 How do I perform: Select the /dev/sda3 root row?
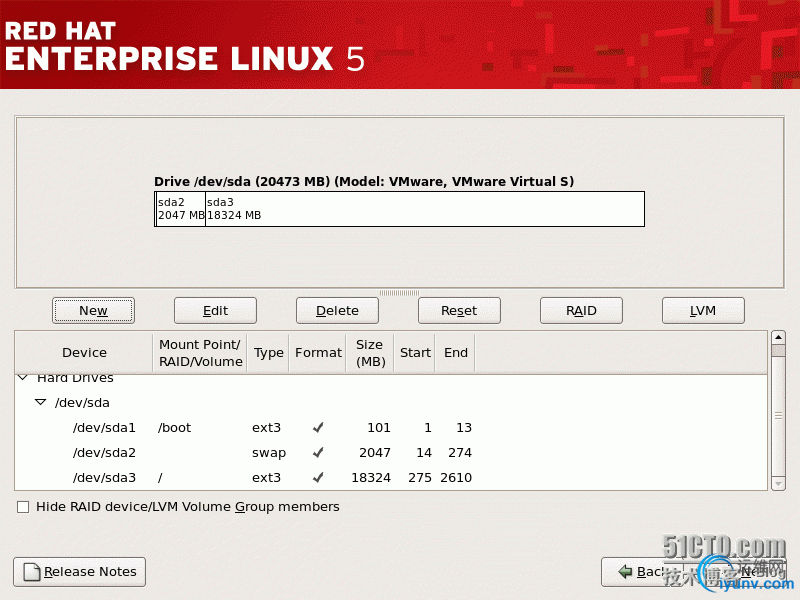tap(391, 478)
